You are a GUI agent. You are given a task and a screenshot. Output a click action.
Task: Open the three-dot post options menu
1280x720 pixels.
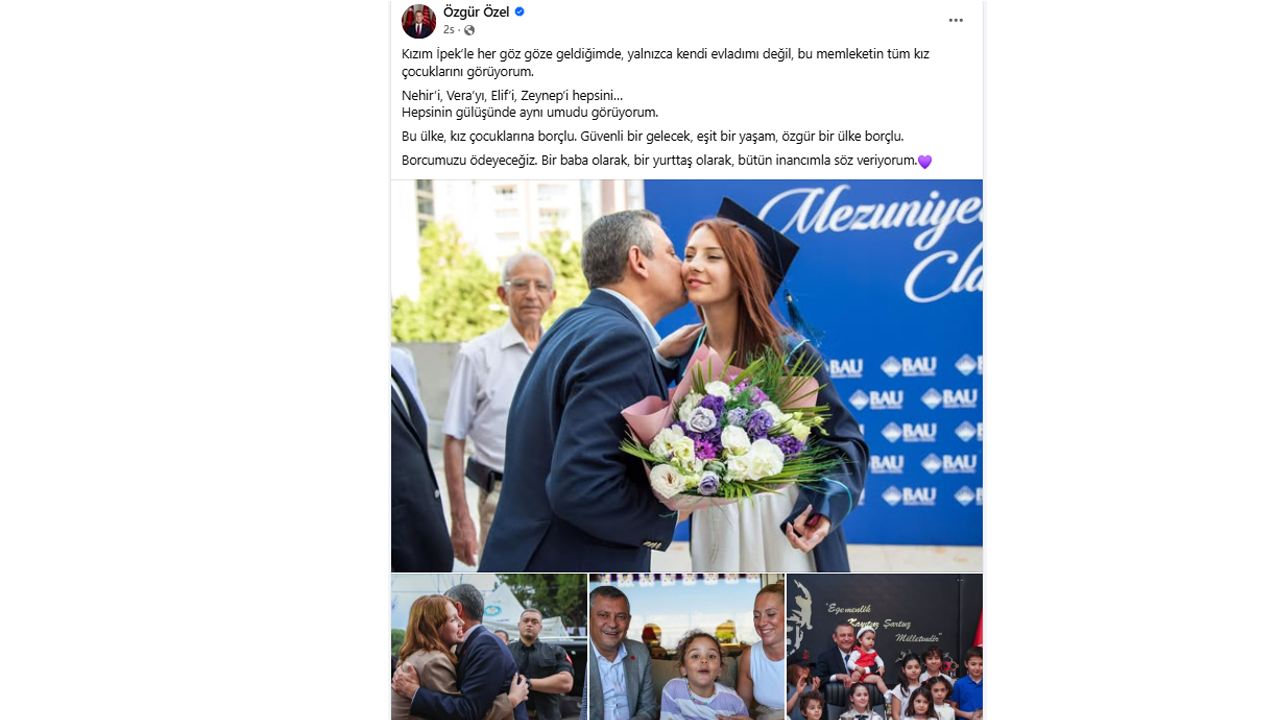click(956, 20)
